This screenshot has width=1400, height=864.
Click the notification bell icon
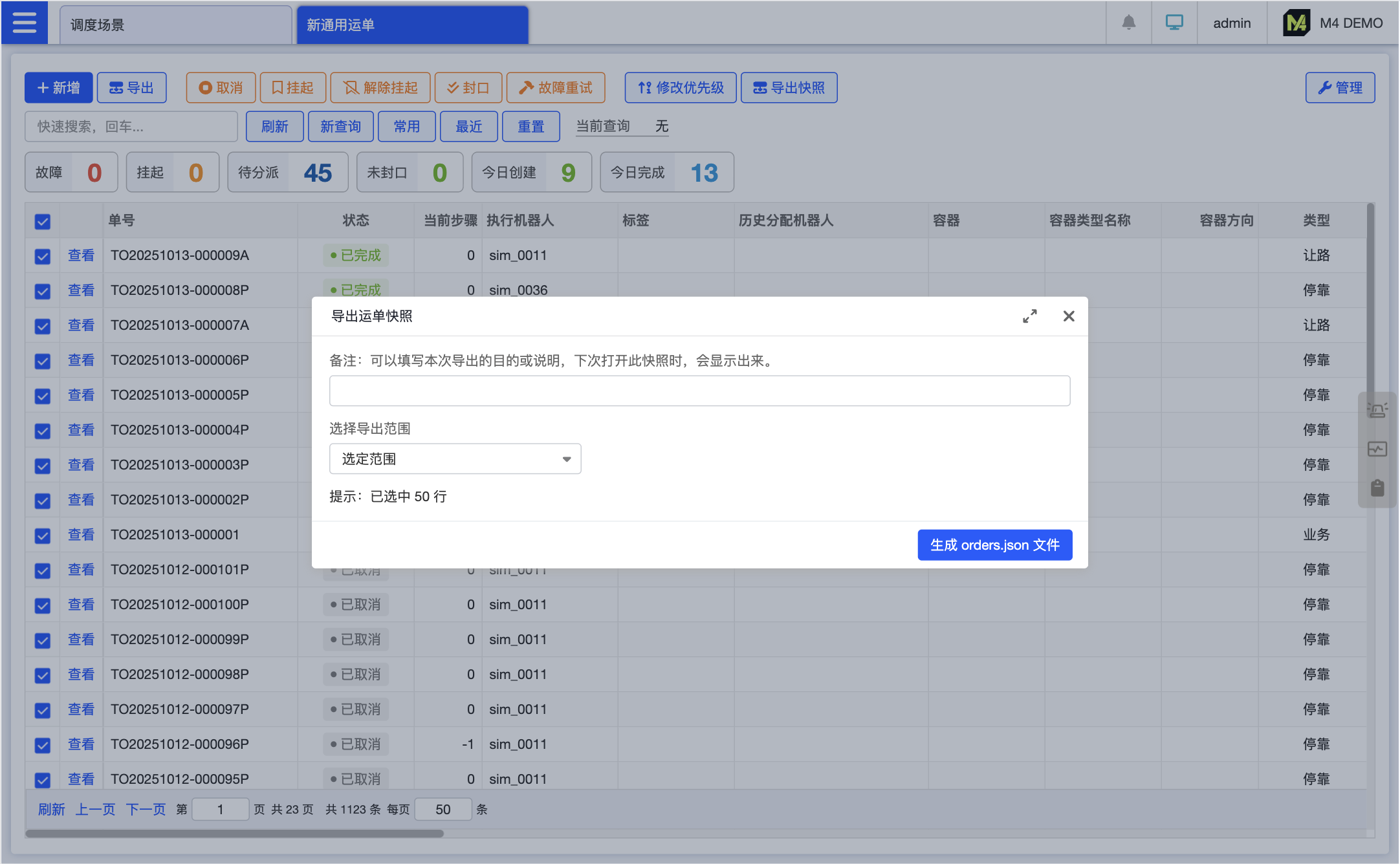[x=1128, y=23]
